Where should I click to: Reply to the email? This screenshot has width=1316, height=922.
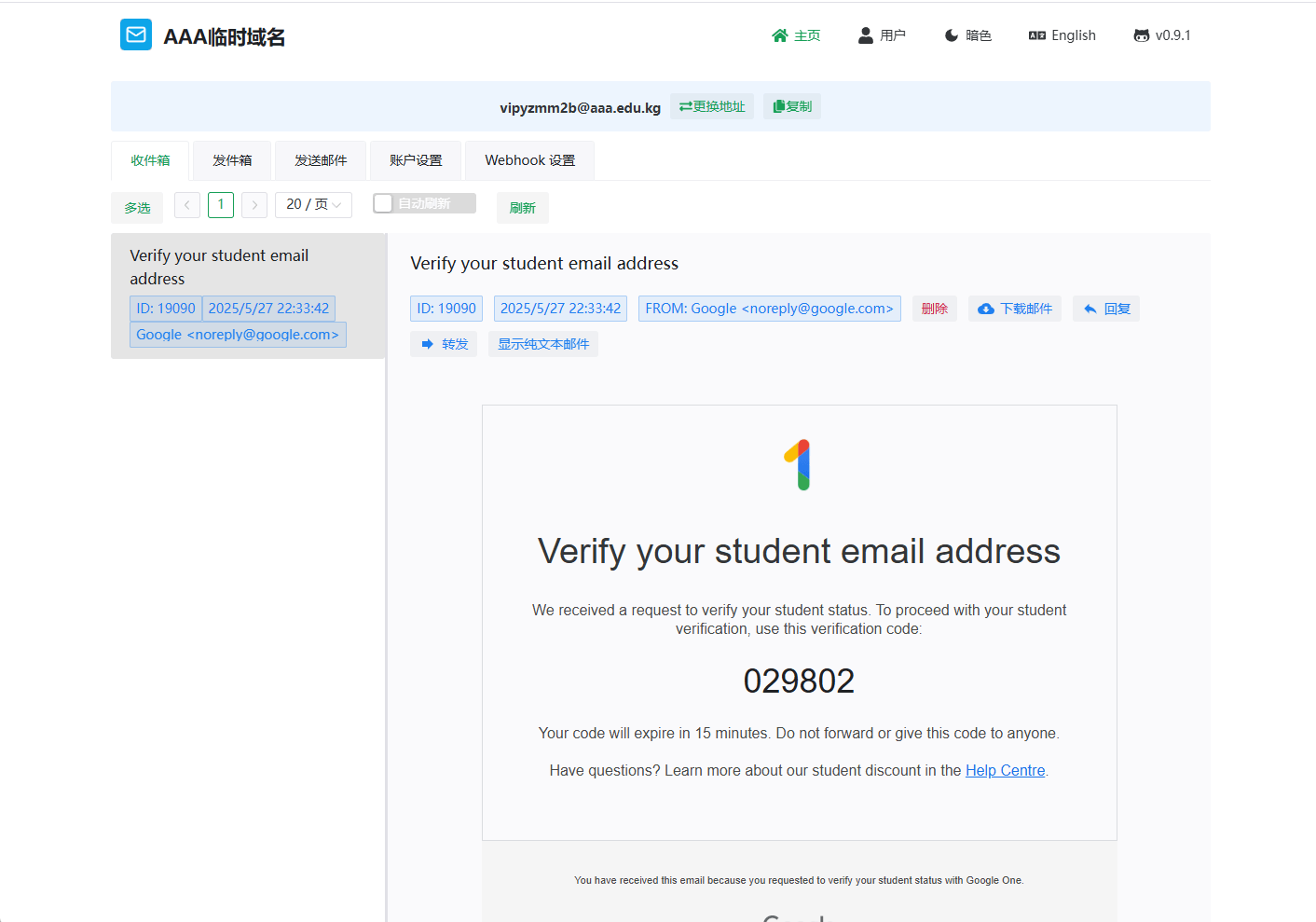[x=1106, y=309]
